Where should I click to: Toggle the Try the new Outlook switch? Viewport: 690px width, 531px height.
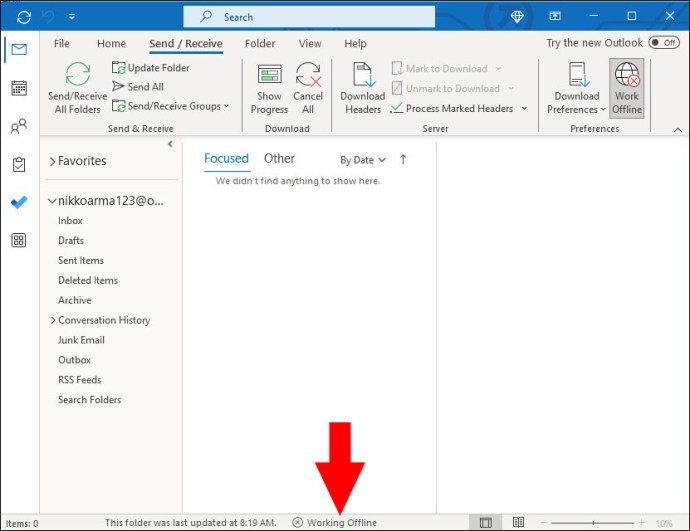click(664, 43)
